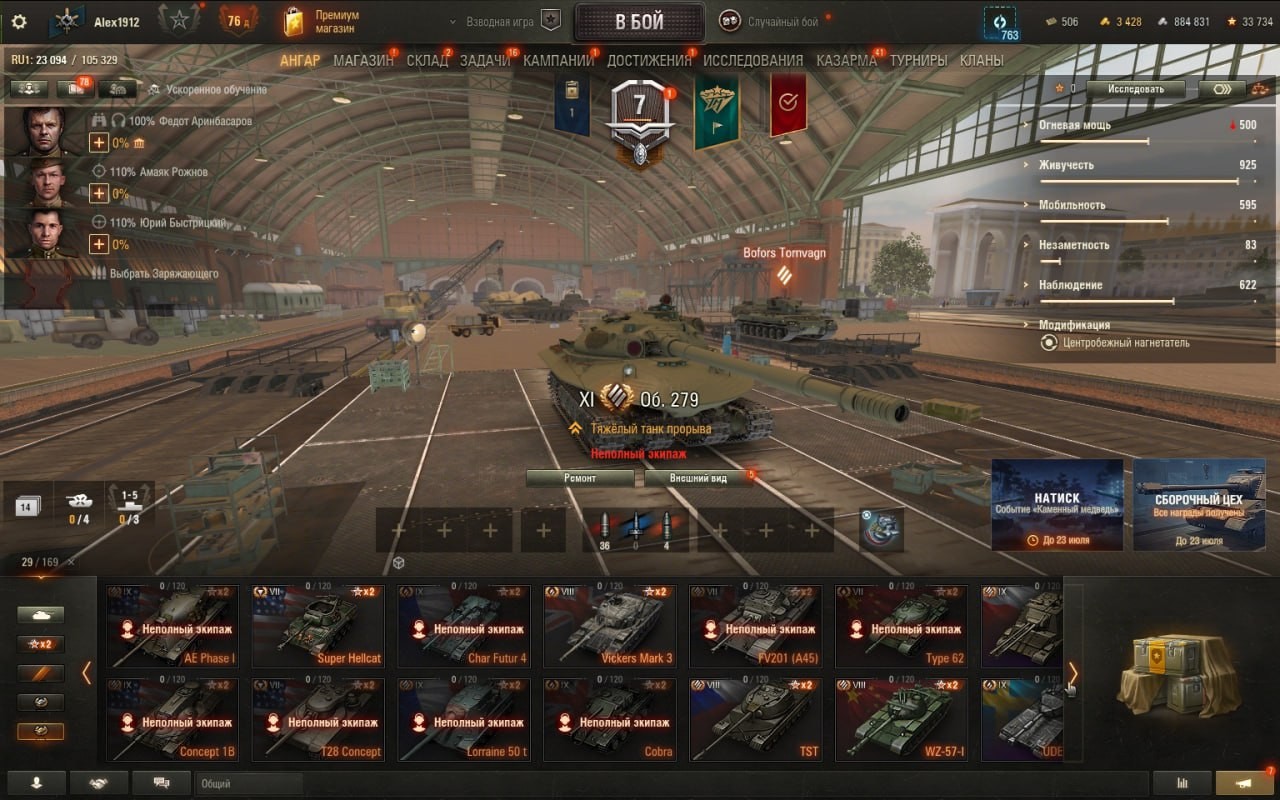This screenshot has width=1280, height=800.
Task: Click the contacts list icon in bottom bar
Action: tap(36, 783)
